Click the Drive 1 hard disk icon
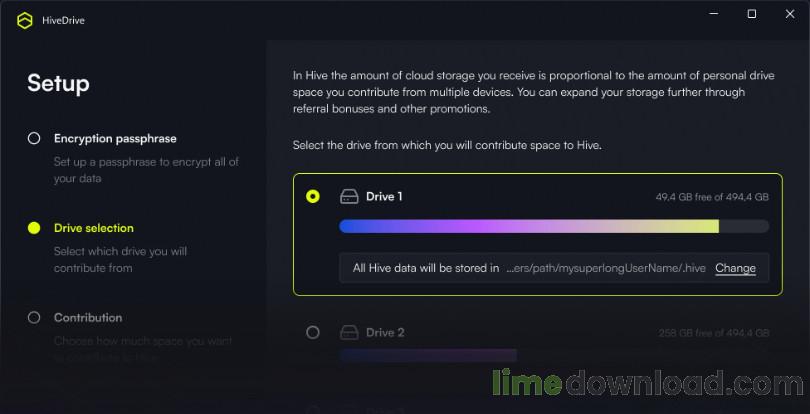The height and width of the screenshot is (414, 810). click(349, 197)
